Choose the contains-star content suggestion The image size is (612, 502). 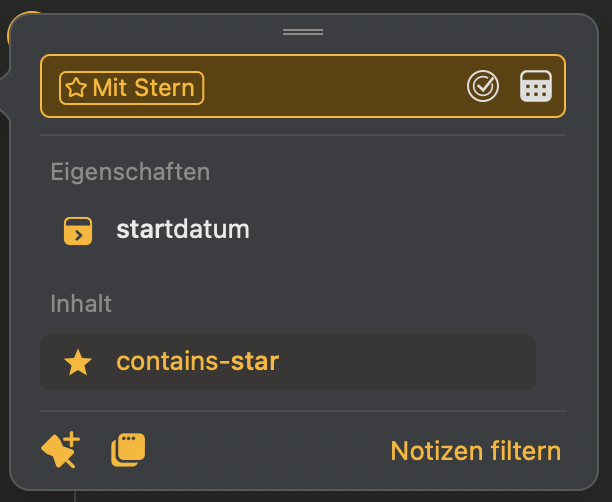pyautogui.click(x=198, y=361)
